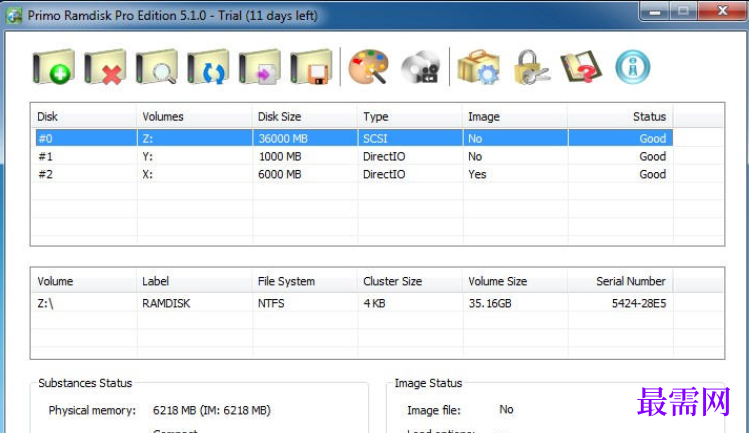This screenshot has height=433, width=749.
Task: Select disk #0 row
Action: coord(354,138)
